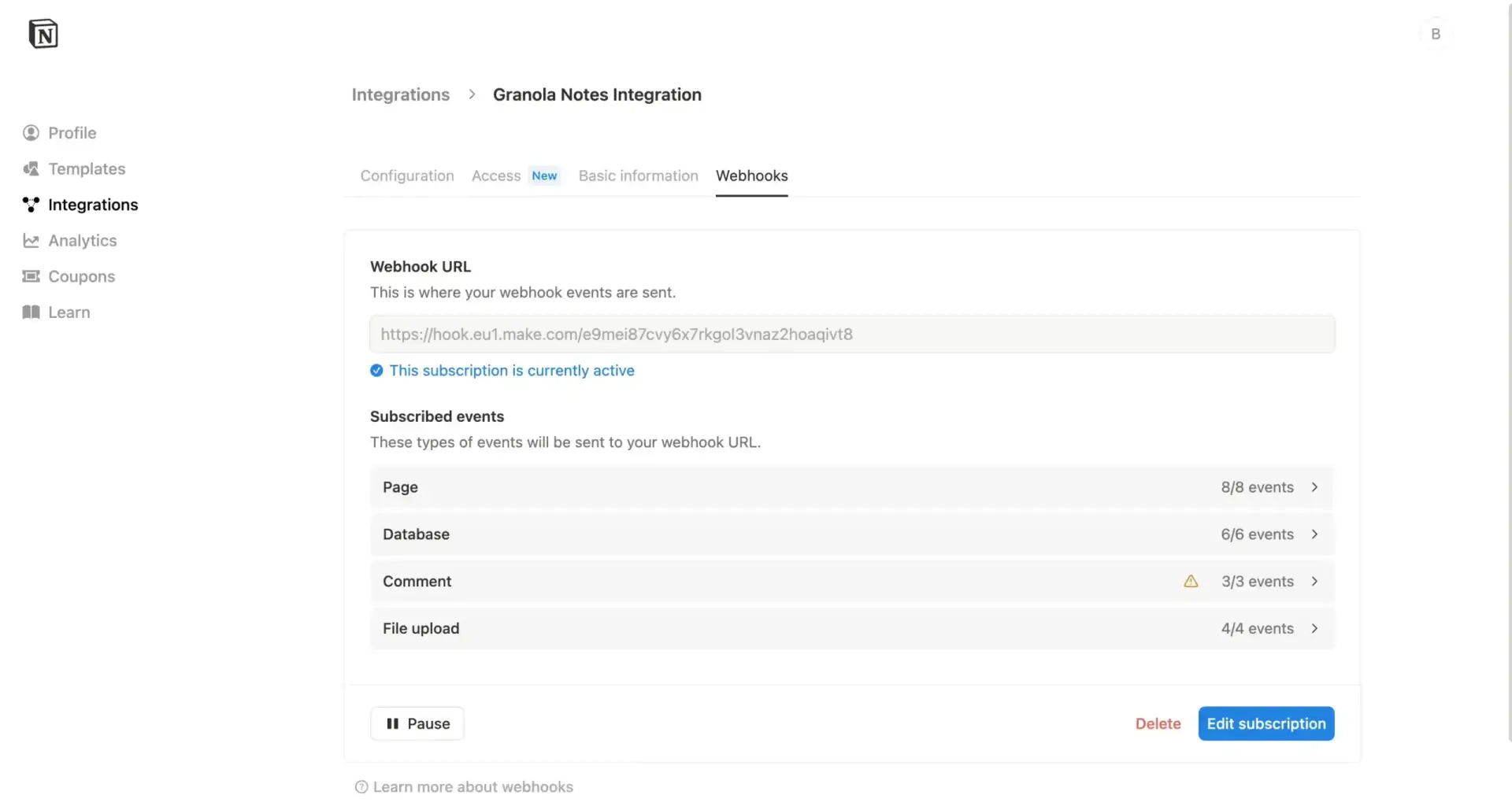
Task: Click the New badge next to Access
Action: click(544, 176)
